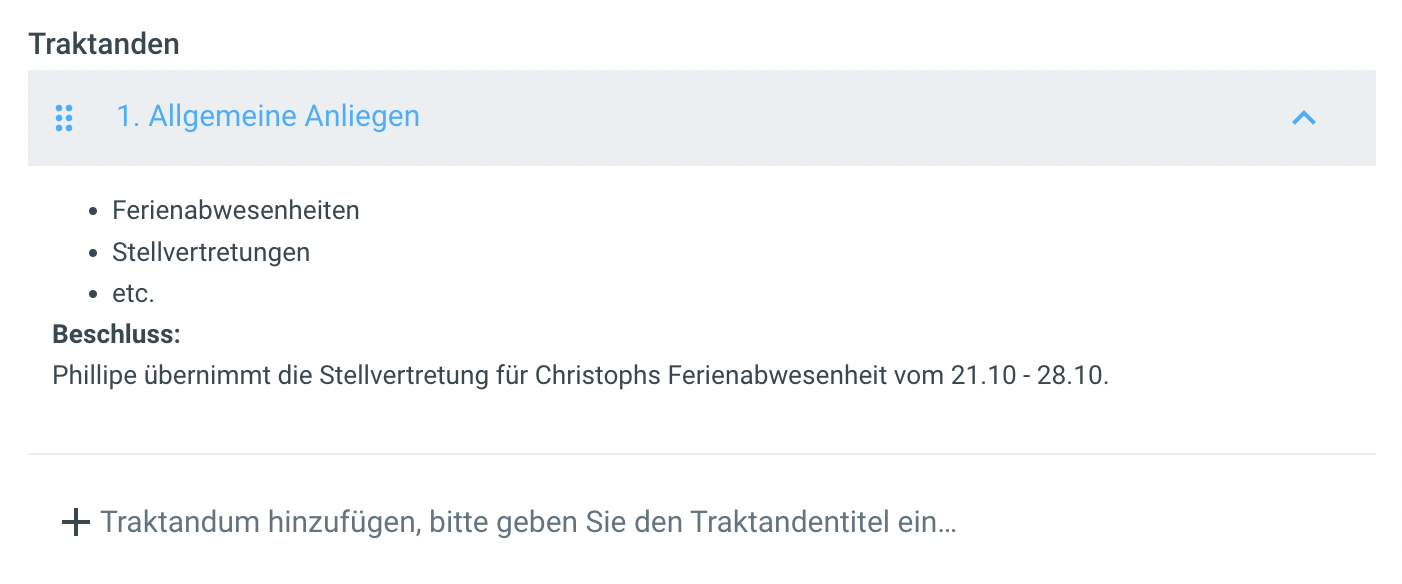Open the "1. Allgemeine Anliegen" title

(268, 117)
